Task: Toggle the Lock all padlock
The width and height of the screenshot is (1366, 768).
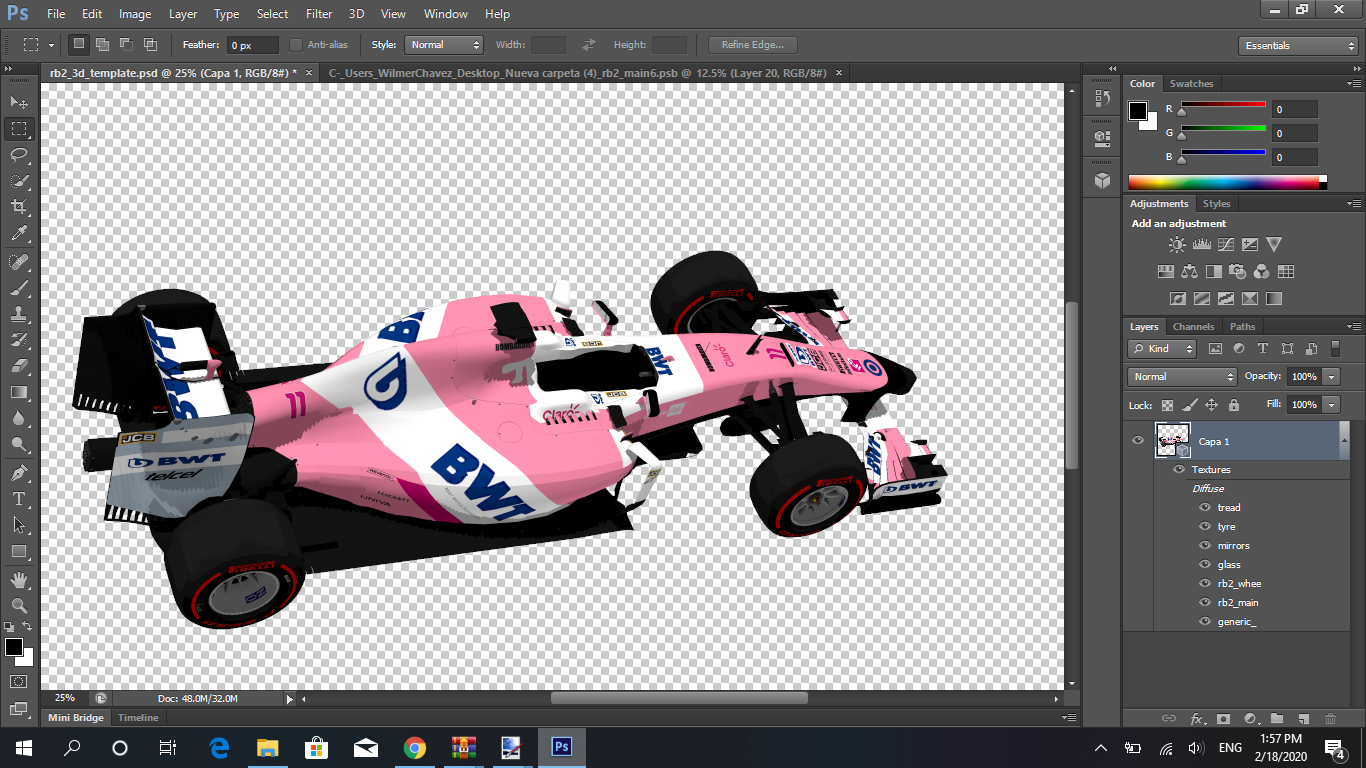Action: tap(1233, 405)
